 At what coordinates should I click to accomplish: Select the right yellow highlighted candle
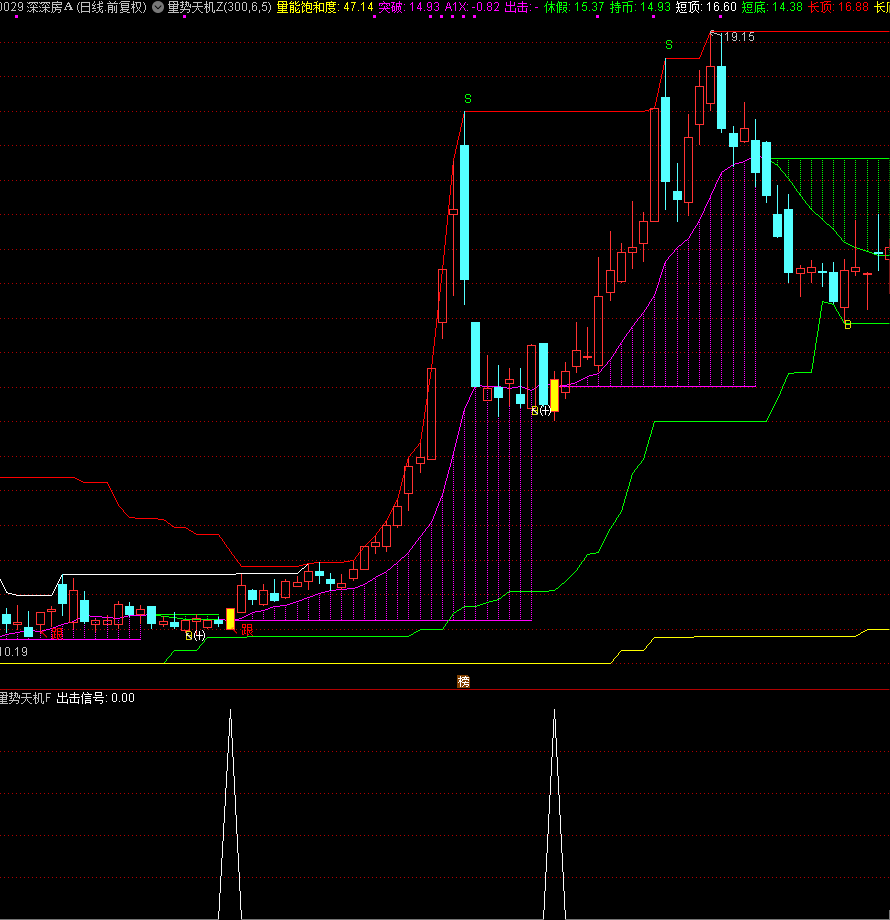pyautogui.click(x=554, y=395)
